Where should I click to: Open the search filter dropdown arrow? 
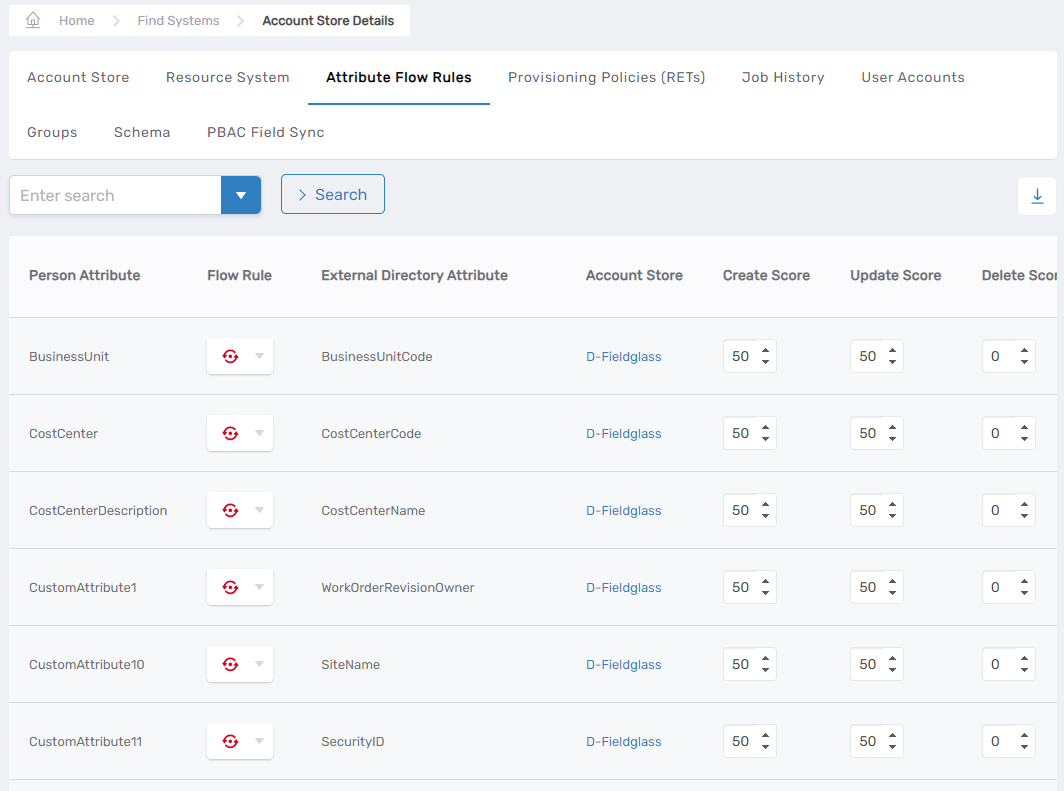tap(241, 195)
